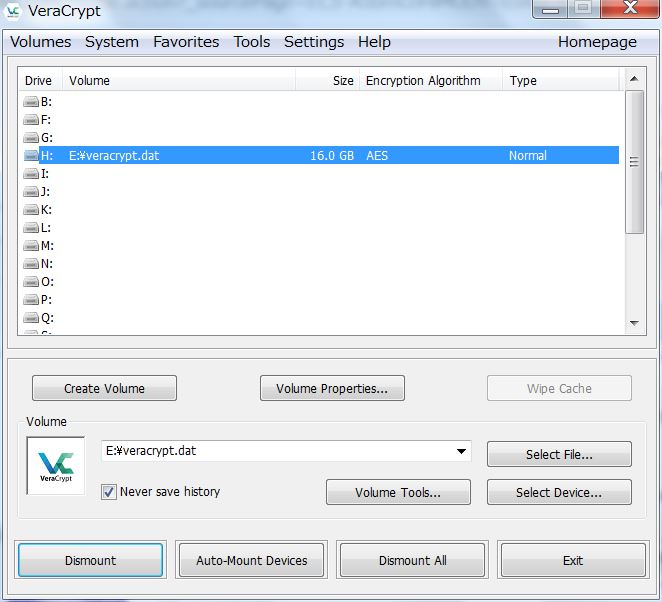Open the Homepage menu item
The width and height of the screenshot is (662, 602).
click(597, 42)
